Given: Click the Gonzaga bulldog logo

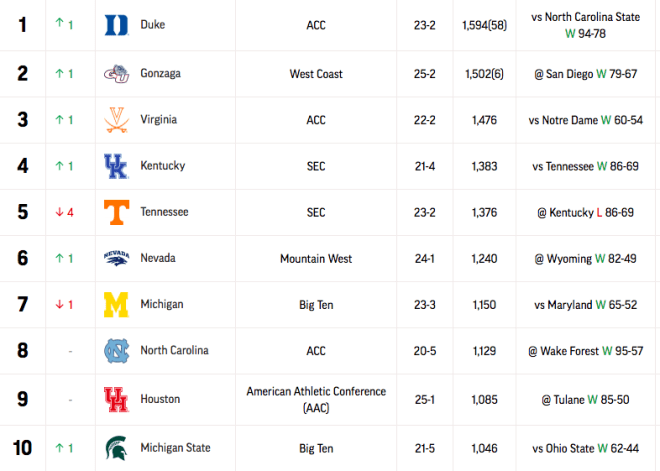Looking at the screenshot, I should pos(116,74).
